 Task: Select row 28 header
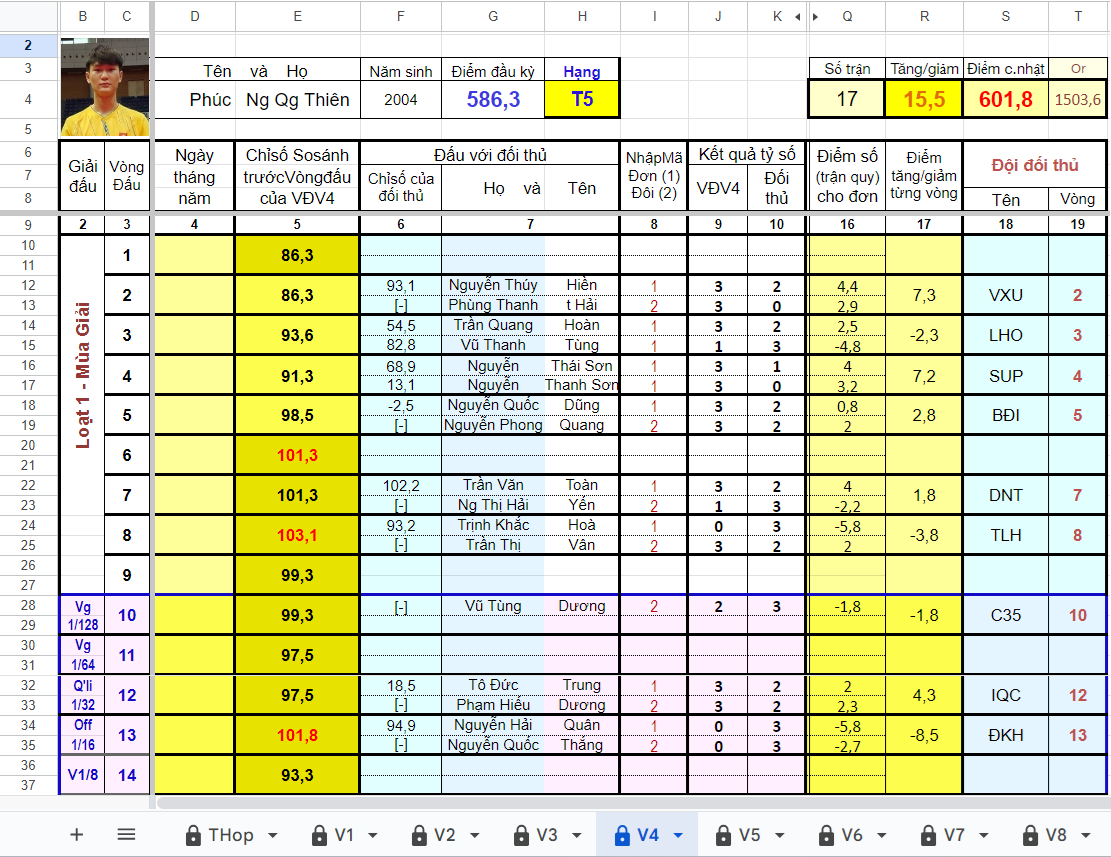[x=28, y=605]
